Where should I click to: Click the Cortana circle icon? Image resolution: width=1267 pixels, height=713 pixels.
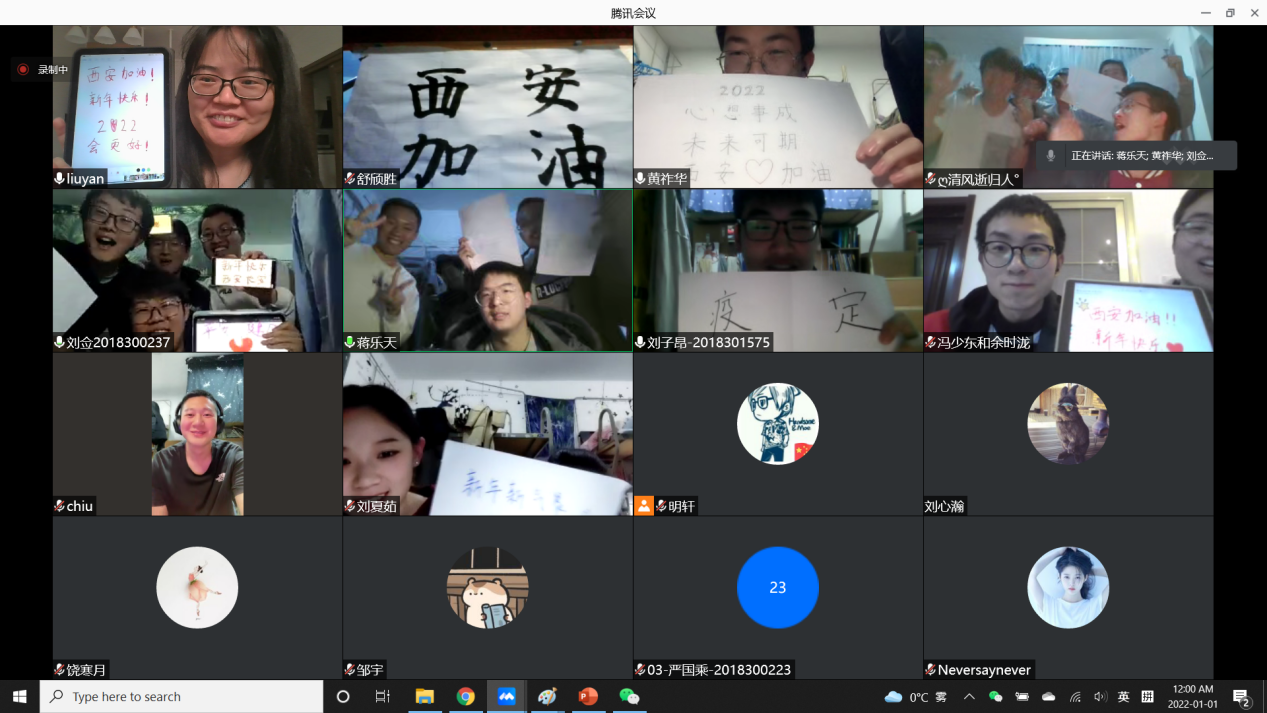click(343, 696)
